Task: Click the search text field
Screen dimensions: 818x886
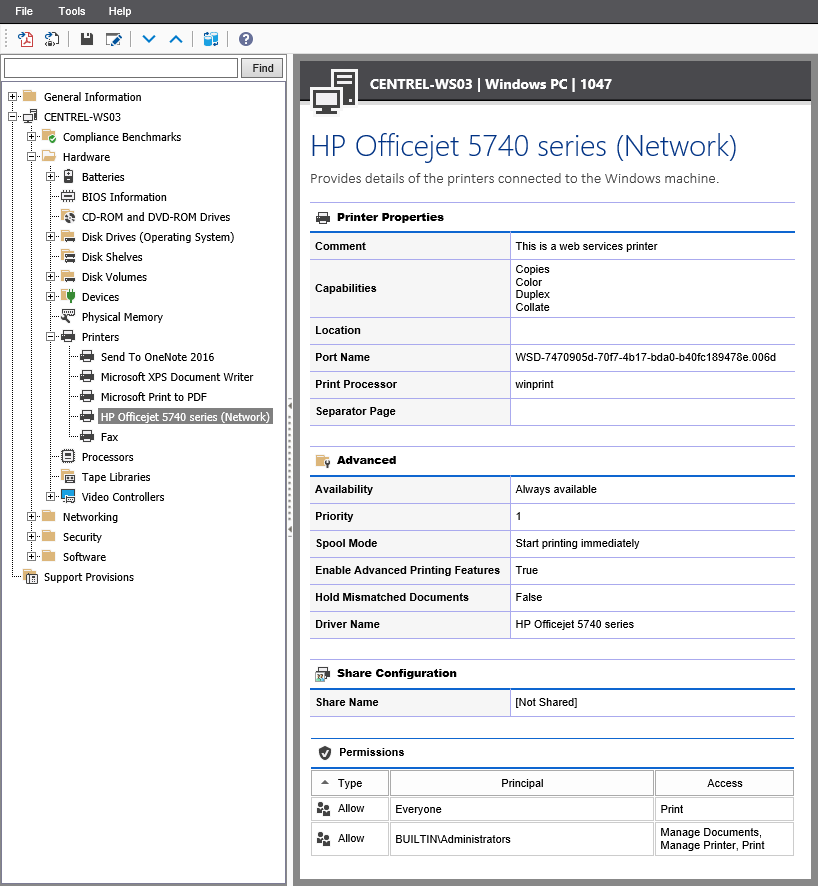Action: tap(121, 68)
